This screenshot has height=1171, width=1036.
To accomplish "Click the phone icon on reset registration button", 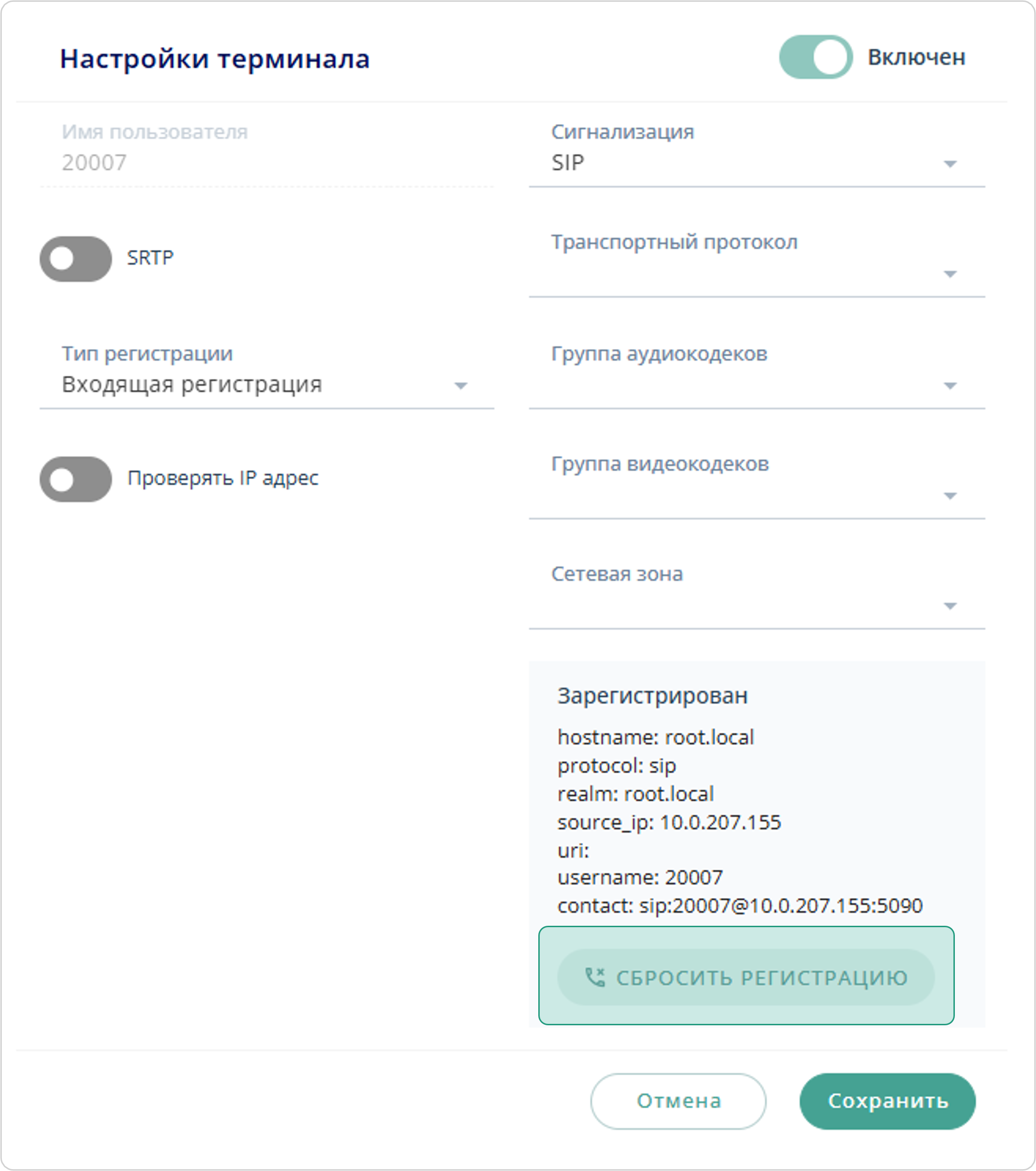I will click(x=595, y=977).
